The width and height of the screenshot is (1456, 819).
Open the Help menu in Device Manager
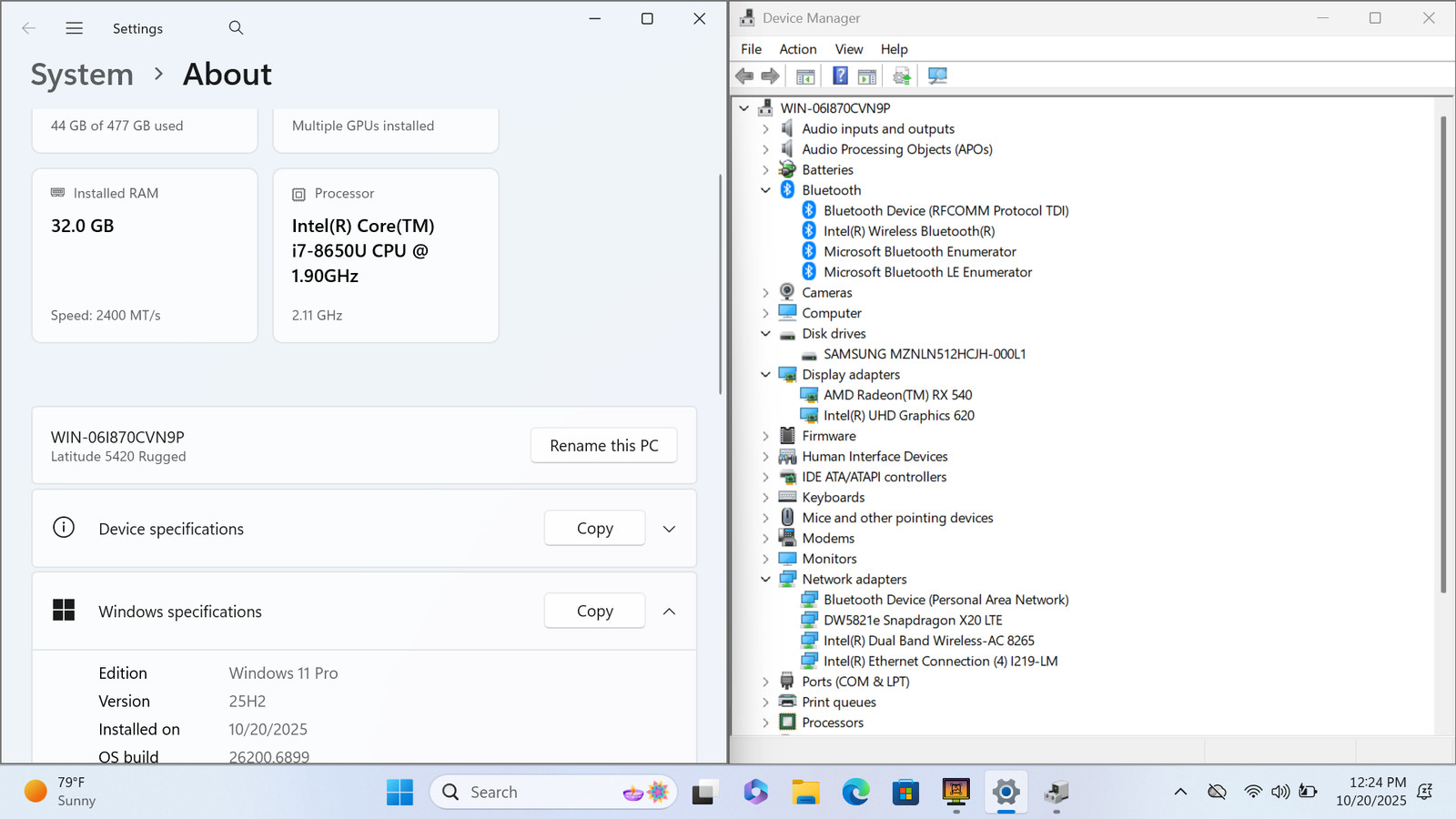[x=895, y=49]
